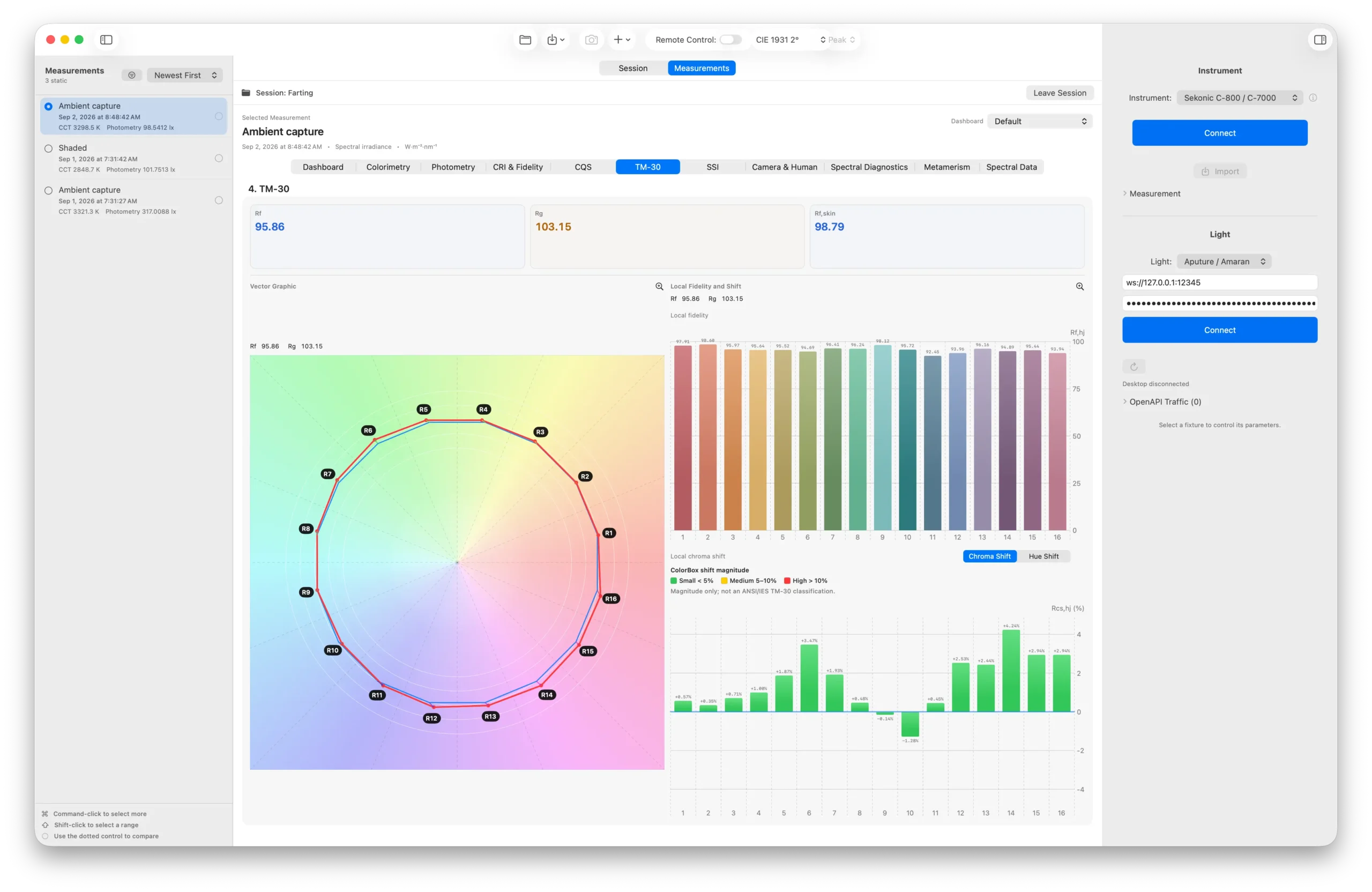This screenshot has width=1372, height=892.
Task: Toggle the Remote Control switch
Action: (x=730, y=40)
